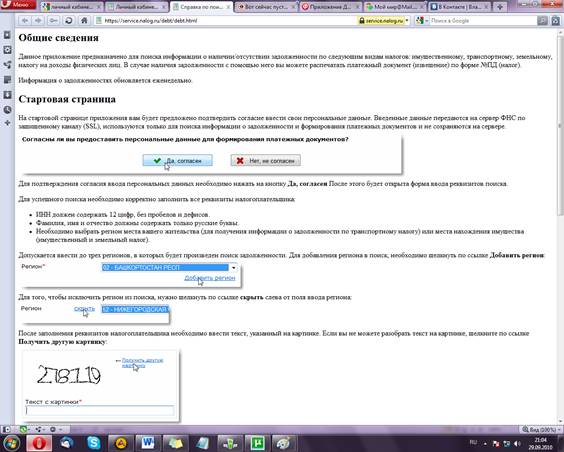Toggle the panel button in the status bar
This screenshot has height=452, width=564.
(6, 429)
